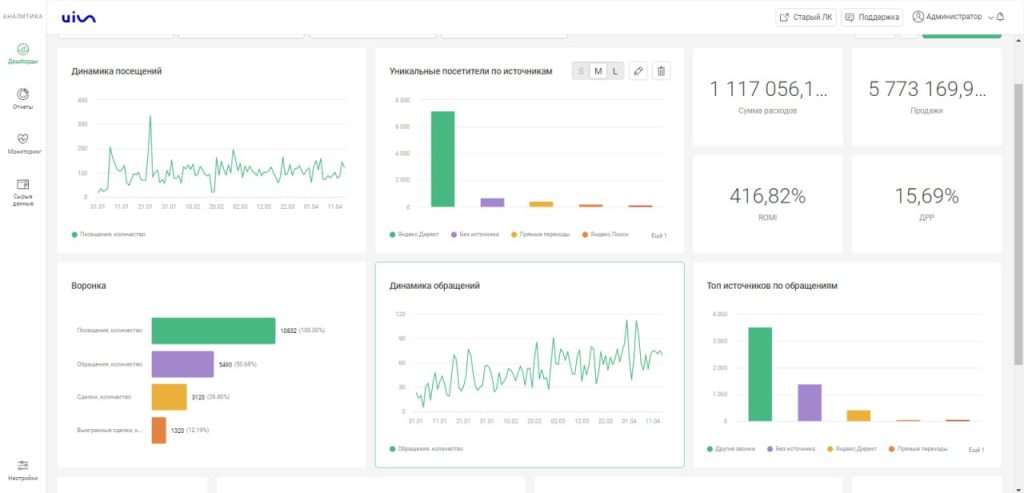Open the Отчеты reports icon
The image size is (1024, 493).
[23, 98]
